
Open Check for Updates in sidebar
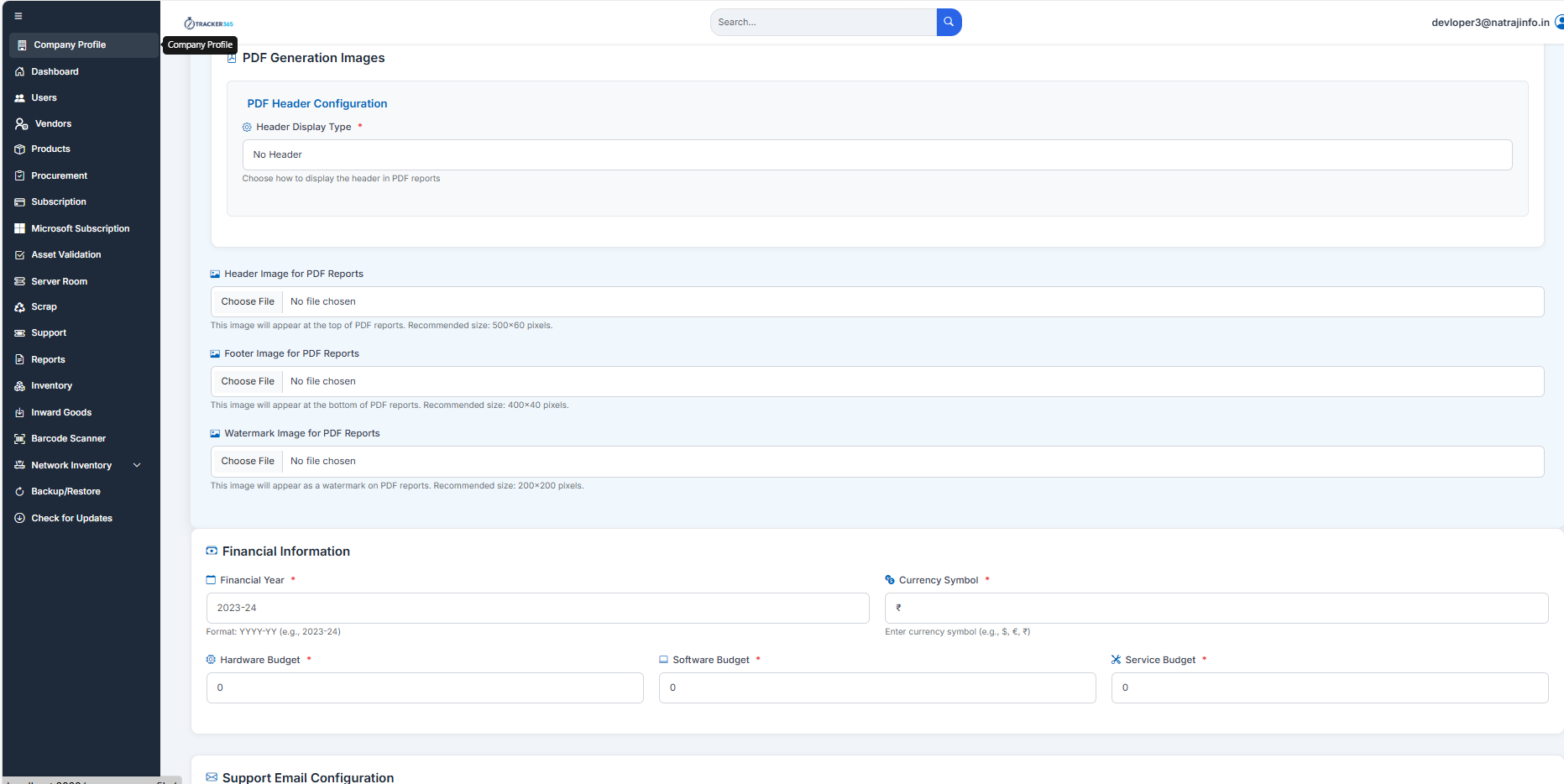(x=71, y=518)
